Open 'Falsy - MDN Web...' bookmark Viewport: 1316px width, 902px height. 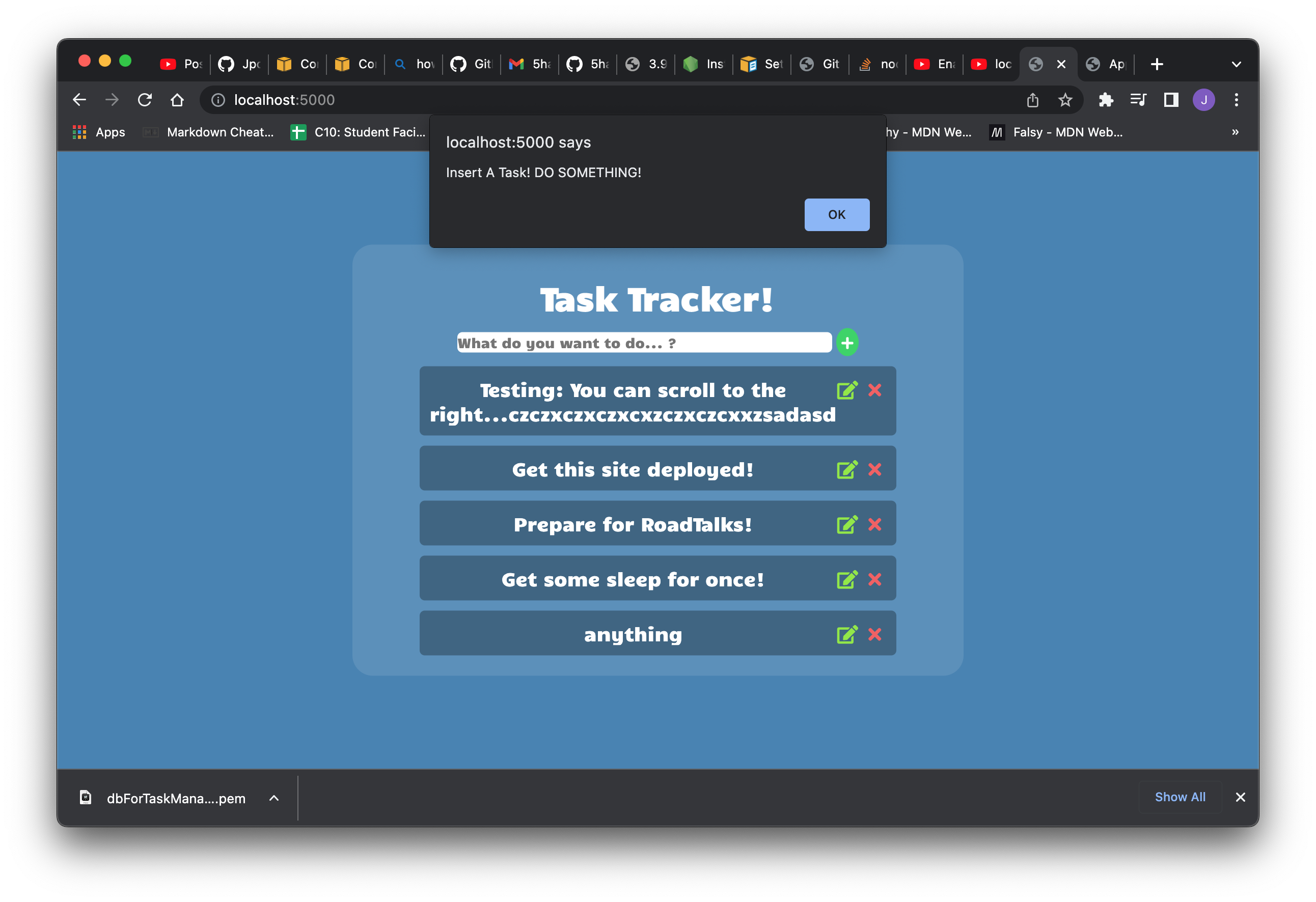click(1057, 132)
